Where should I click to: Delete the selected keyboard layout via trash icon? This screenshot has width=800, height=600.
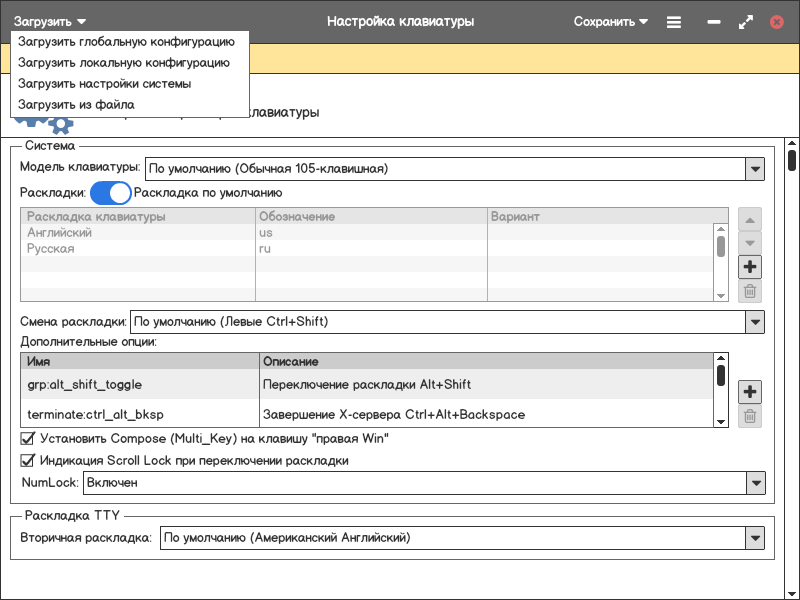click(749, 292)
